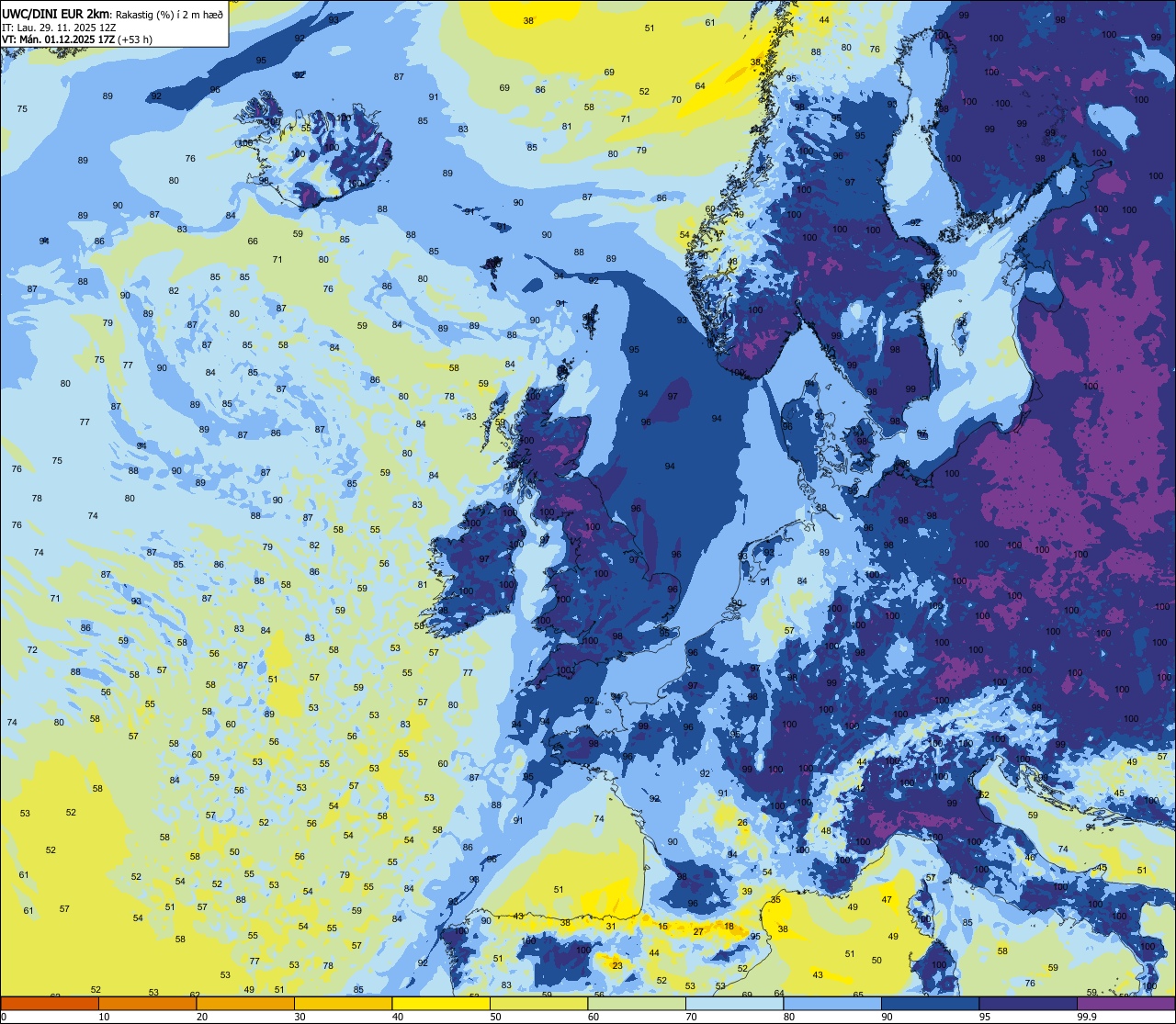1176x1024 pixels.
Task: Pick the pale green 60–70 legend swatch
Action: coord(637,1004)
